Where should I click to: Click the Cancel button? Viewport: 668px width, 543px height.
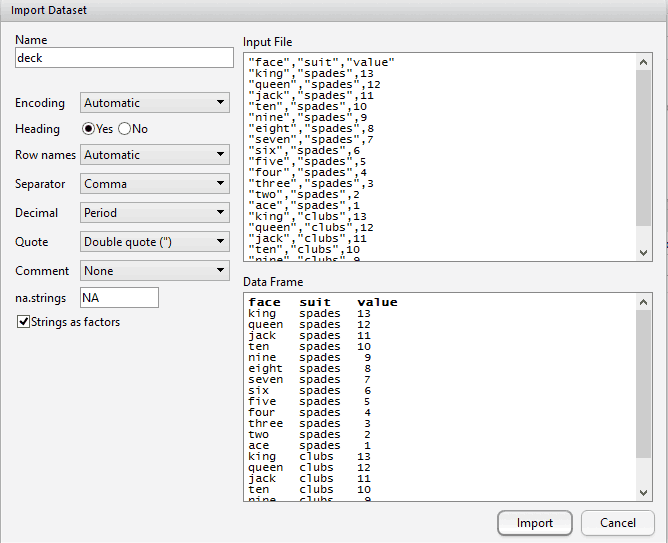click(x=618, y=523)
